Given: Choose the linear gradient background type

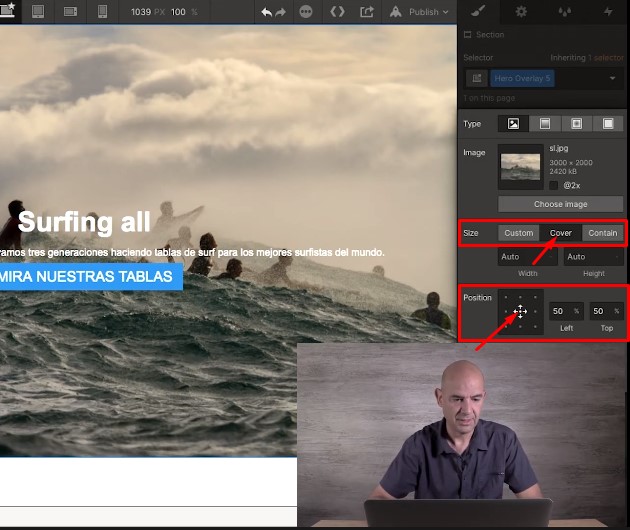Looking at the screenshot, I should pyautogui.click(x=545, y=124).
